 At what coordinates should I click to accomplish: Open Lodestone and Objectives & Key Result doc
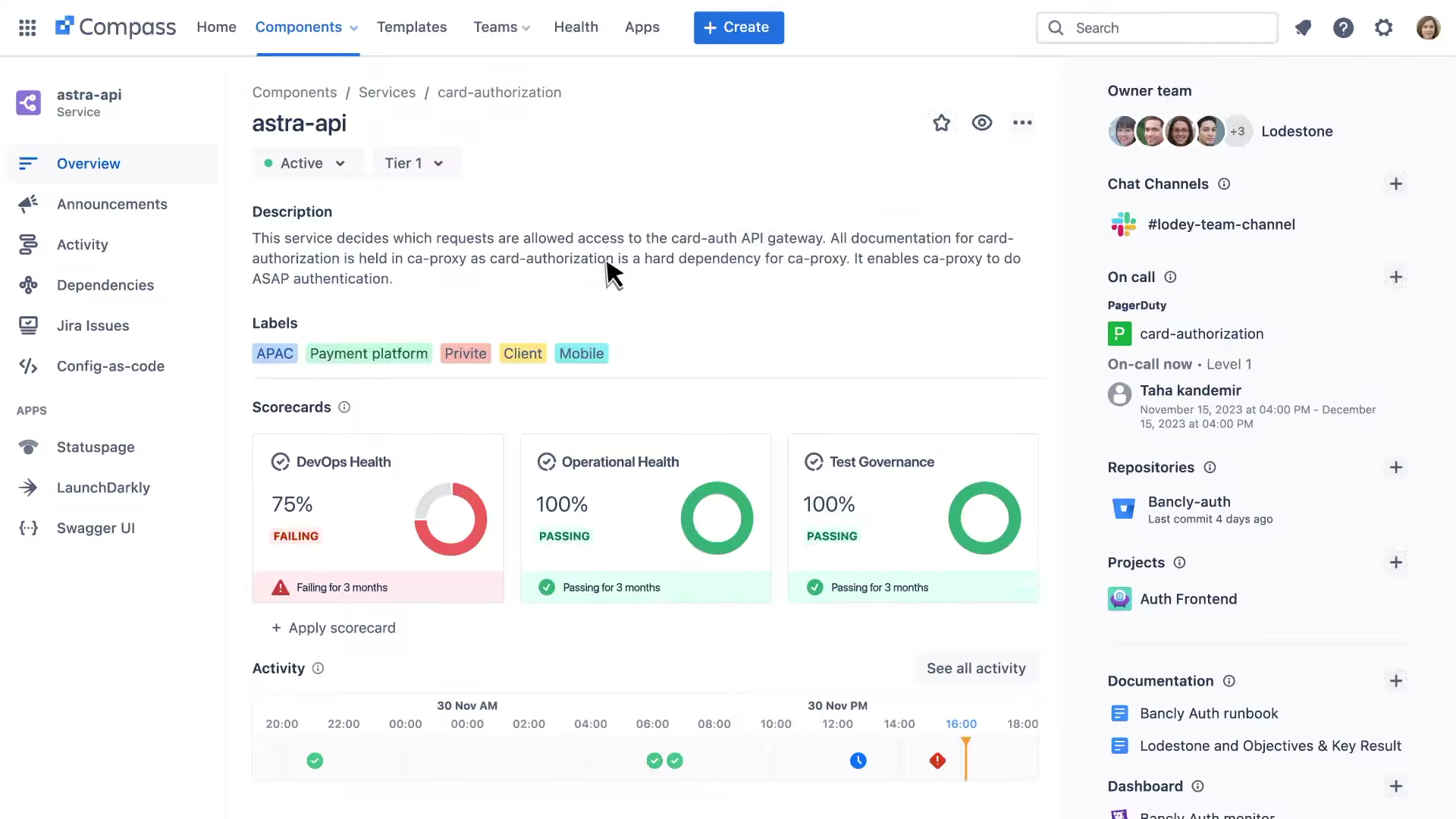pos(1270,746)
